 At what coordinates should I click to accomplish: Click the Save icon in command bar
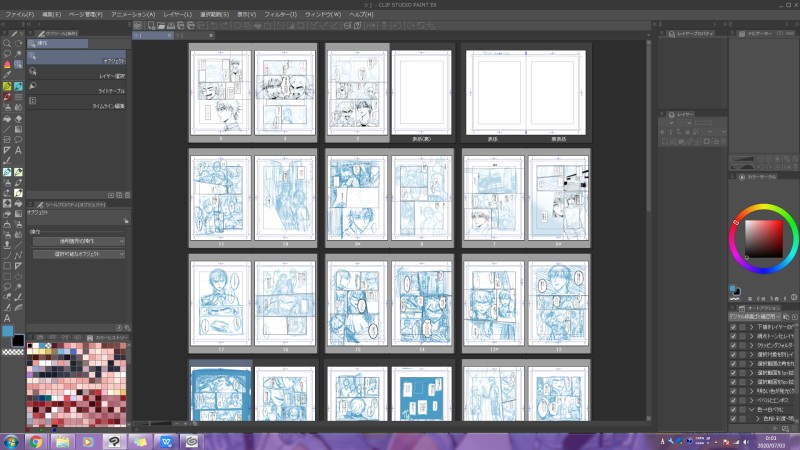coord(171,25)
